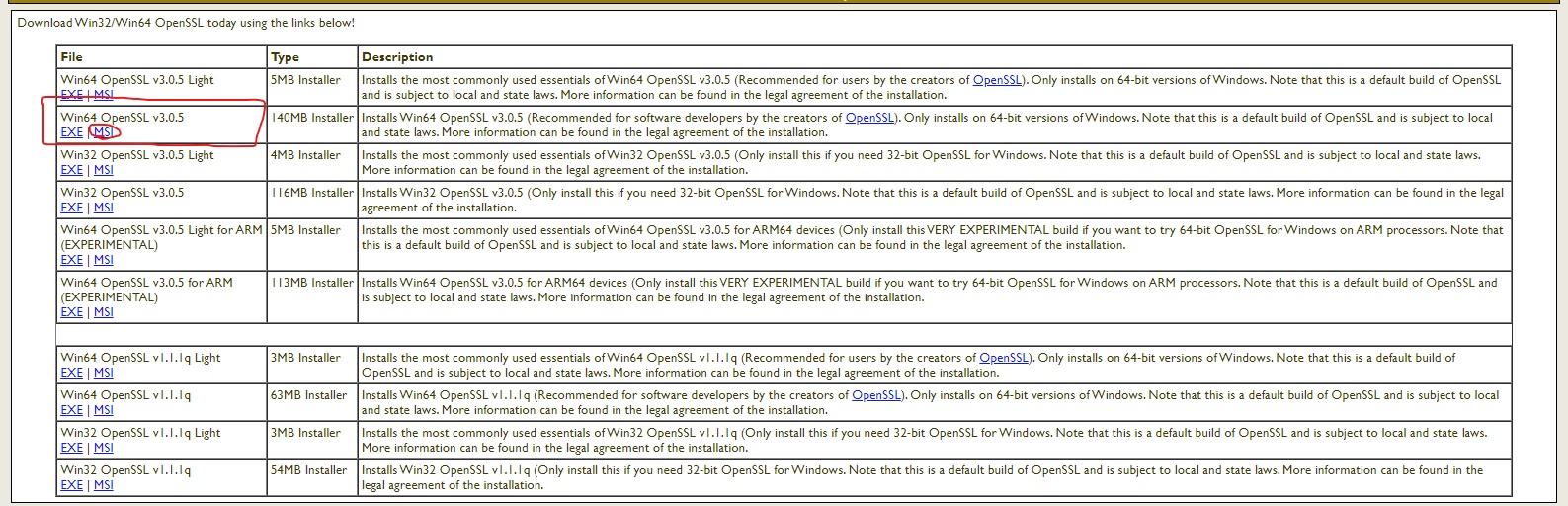Download EXE for Win64 OpenSSL v1.1.1q Light
The height and width of the screenshot is (506, 1568).
coord(71,373)
